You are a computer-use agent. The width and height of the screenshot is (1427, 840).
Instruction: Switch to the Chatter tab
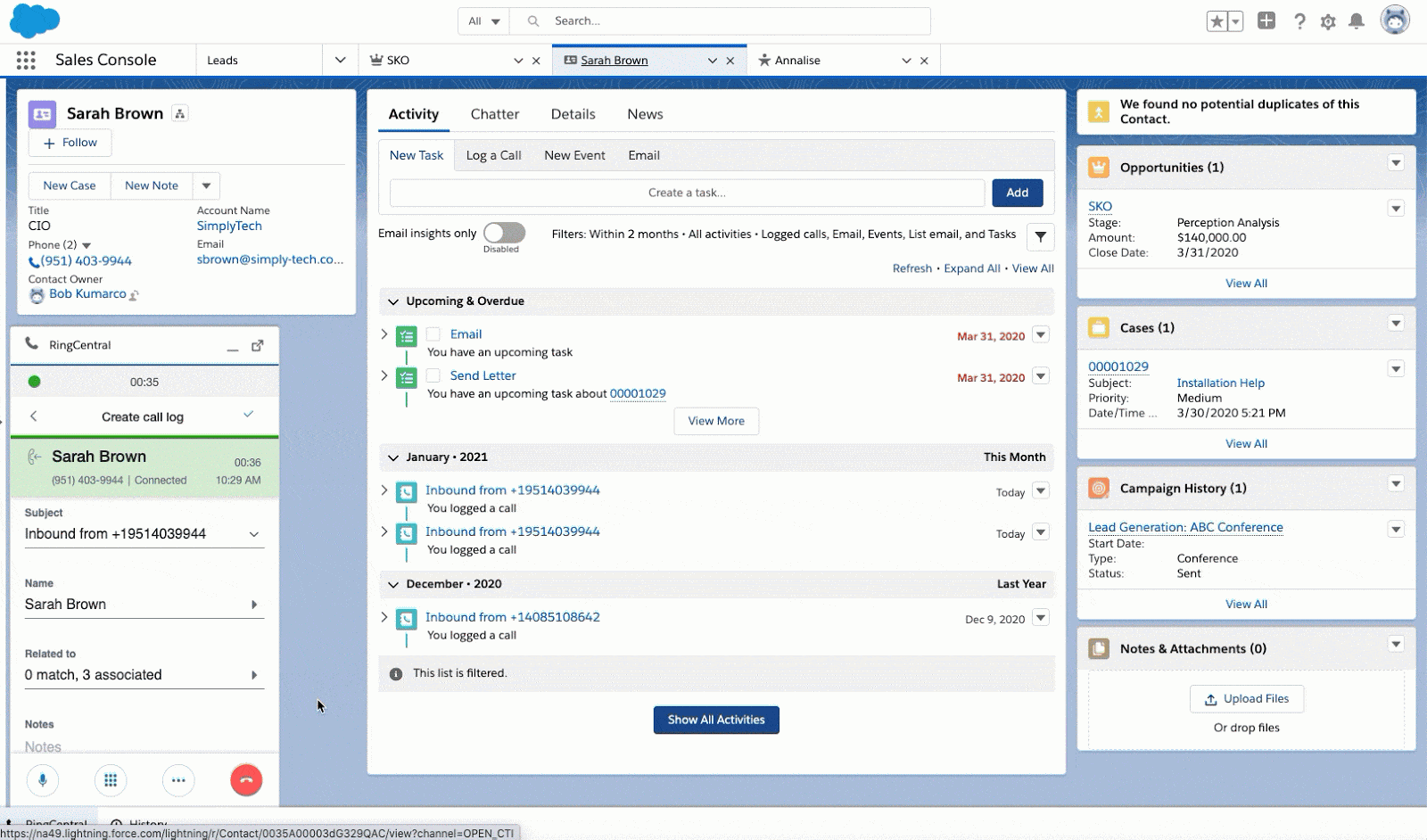[x=494, y=114]
